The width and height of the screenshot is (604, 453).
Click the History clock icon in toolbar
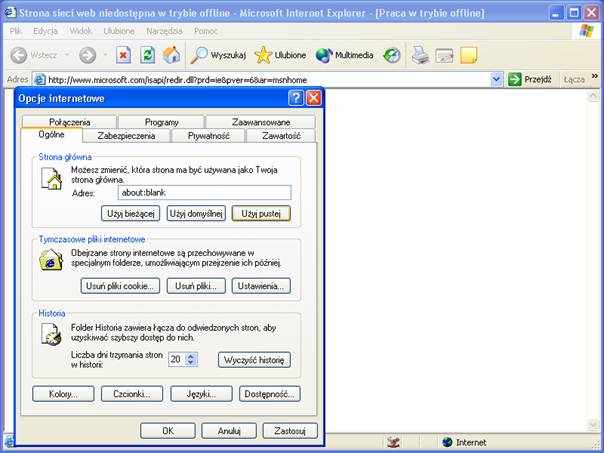(x=392, y=55)
